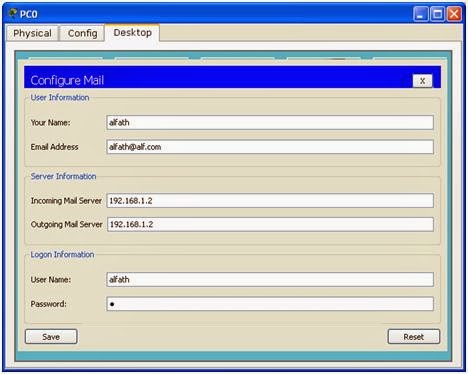Click the PC0 title bar icon

point(13,14)
